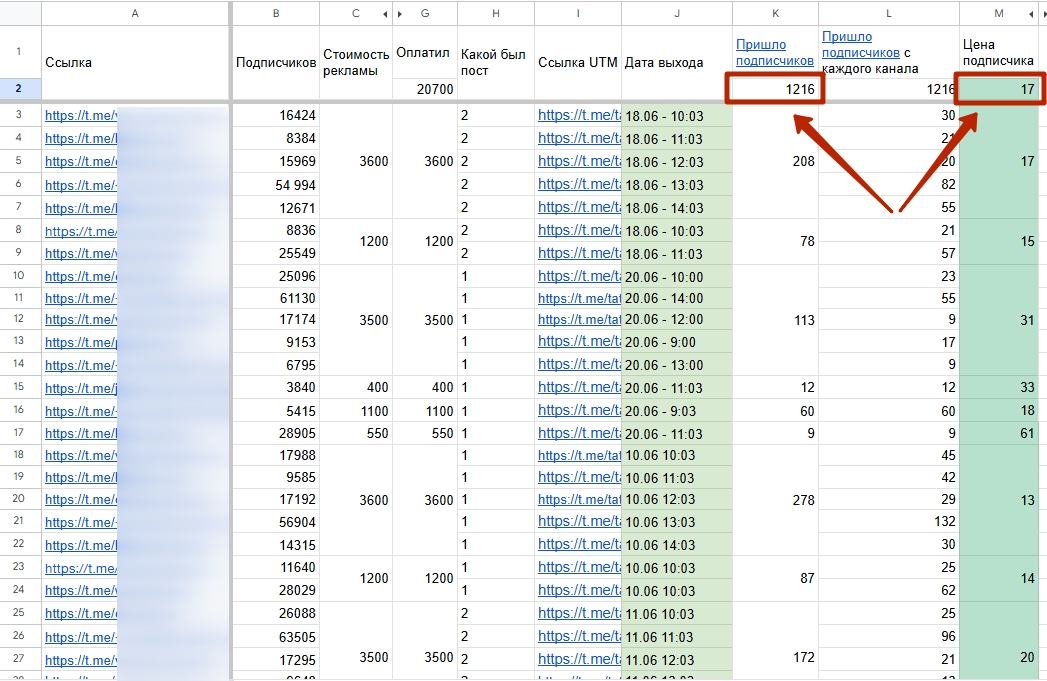Expand hidden columns arrow beside column M letter
This screenshot has height=681, width=1047.
[x=1032, y=14]
